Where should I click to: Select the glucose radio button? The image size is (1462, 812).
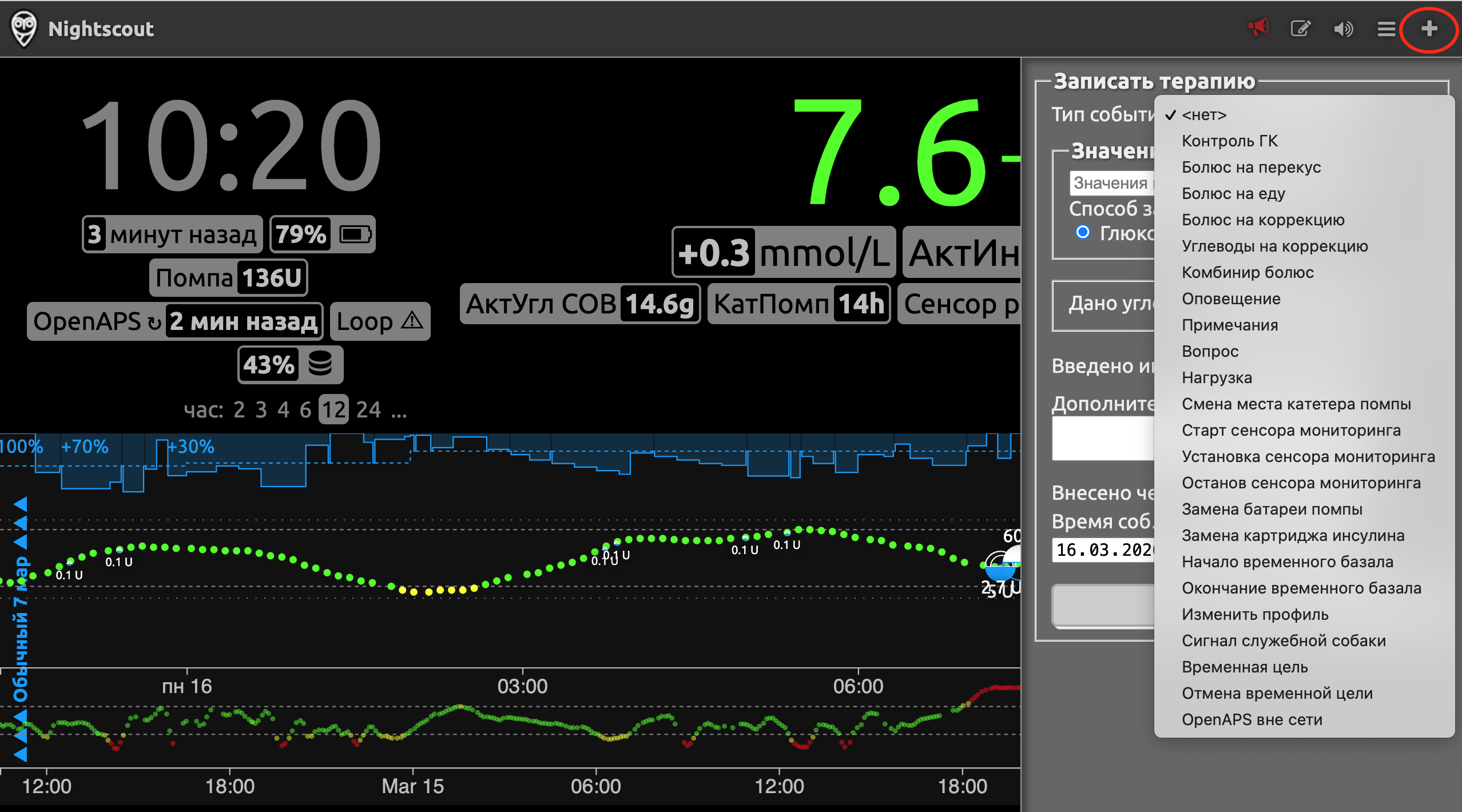[x=1082, y=232]
